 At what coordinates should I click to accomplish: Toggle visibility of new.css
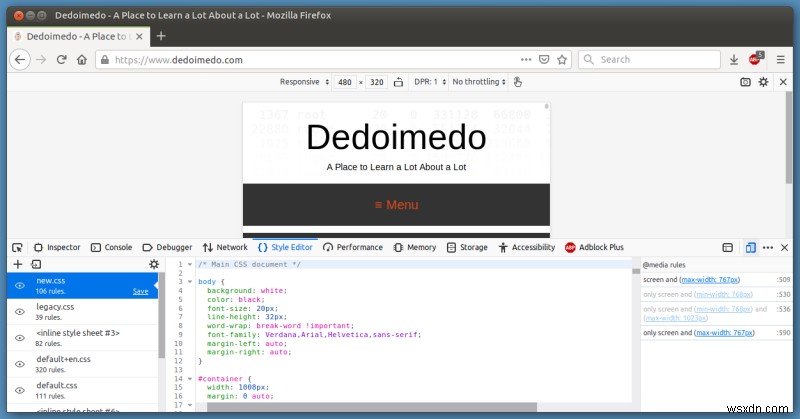(x=20, y=286)
